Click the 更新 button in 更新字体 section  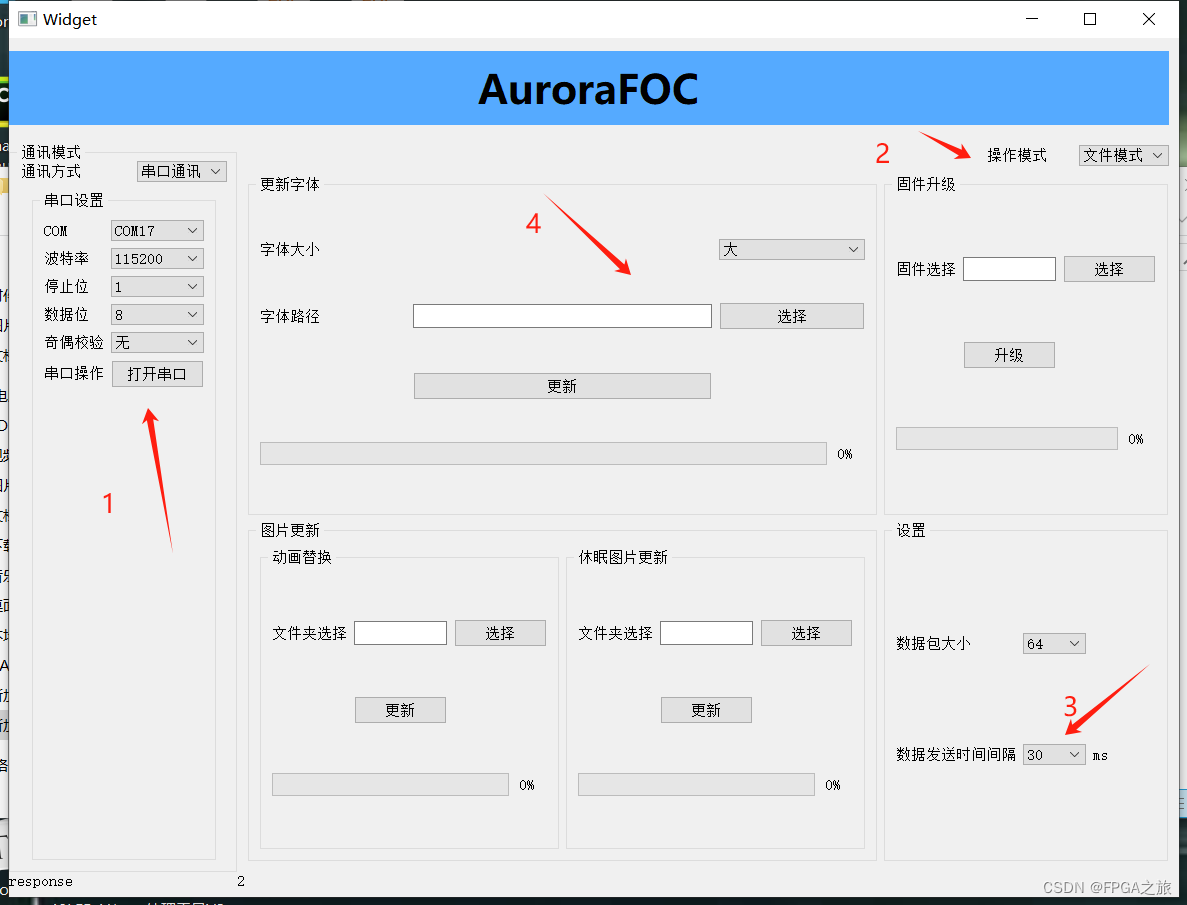[562, 386]
